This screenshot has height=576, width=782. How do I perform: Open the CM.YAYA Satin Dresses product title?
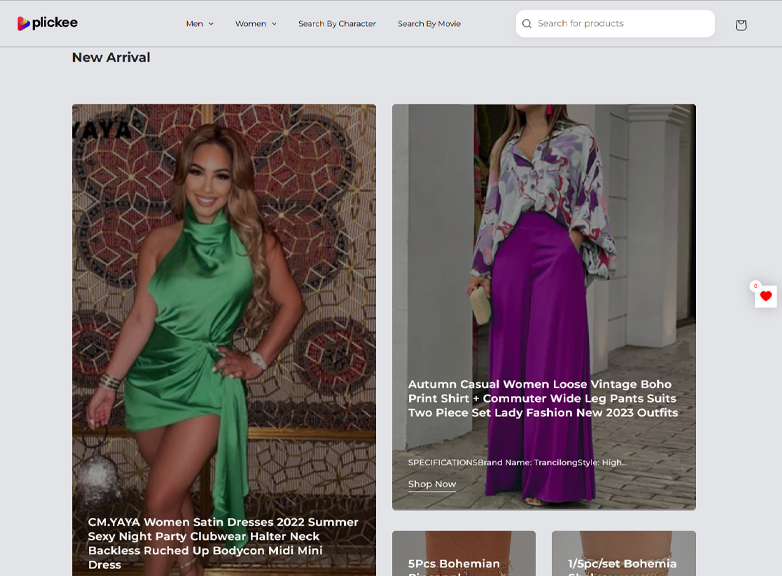click(x=223, y=543)
